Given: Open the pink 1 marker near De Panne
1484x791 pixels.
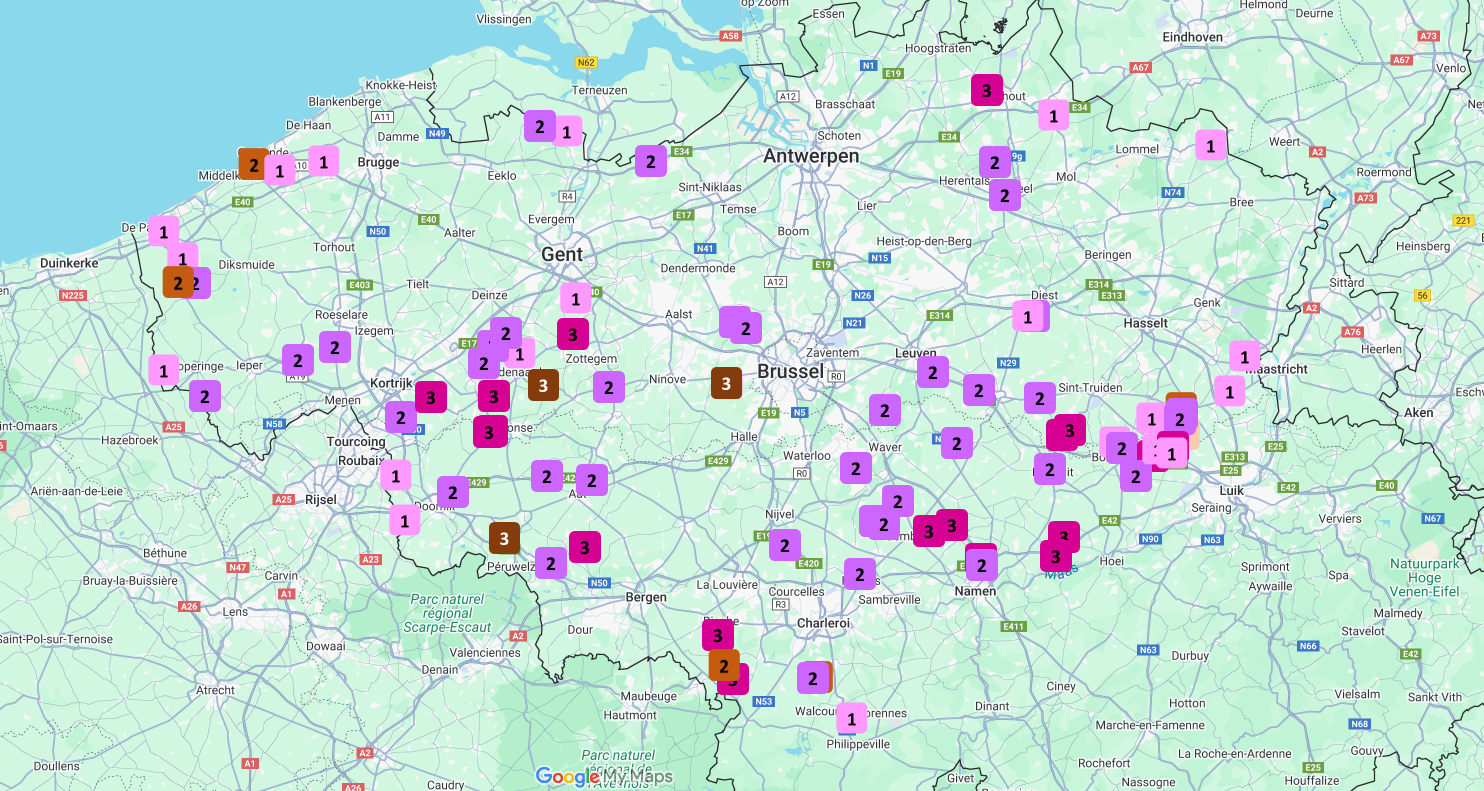Looking at the screenshot, I should coord(163,232).
